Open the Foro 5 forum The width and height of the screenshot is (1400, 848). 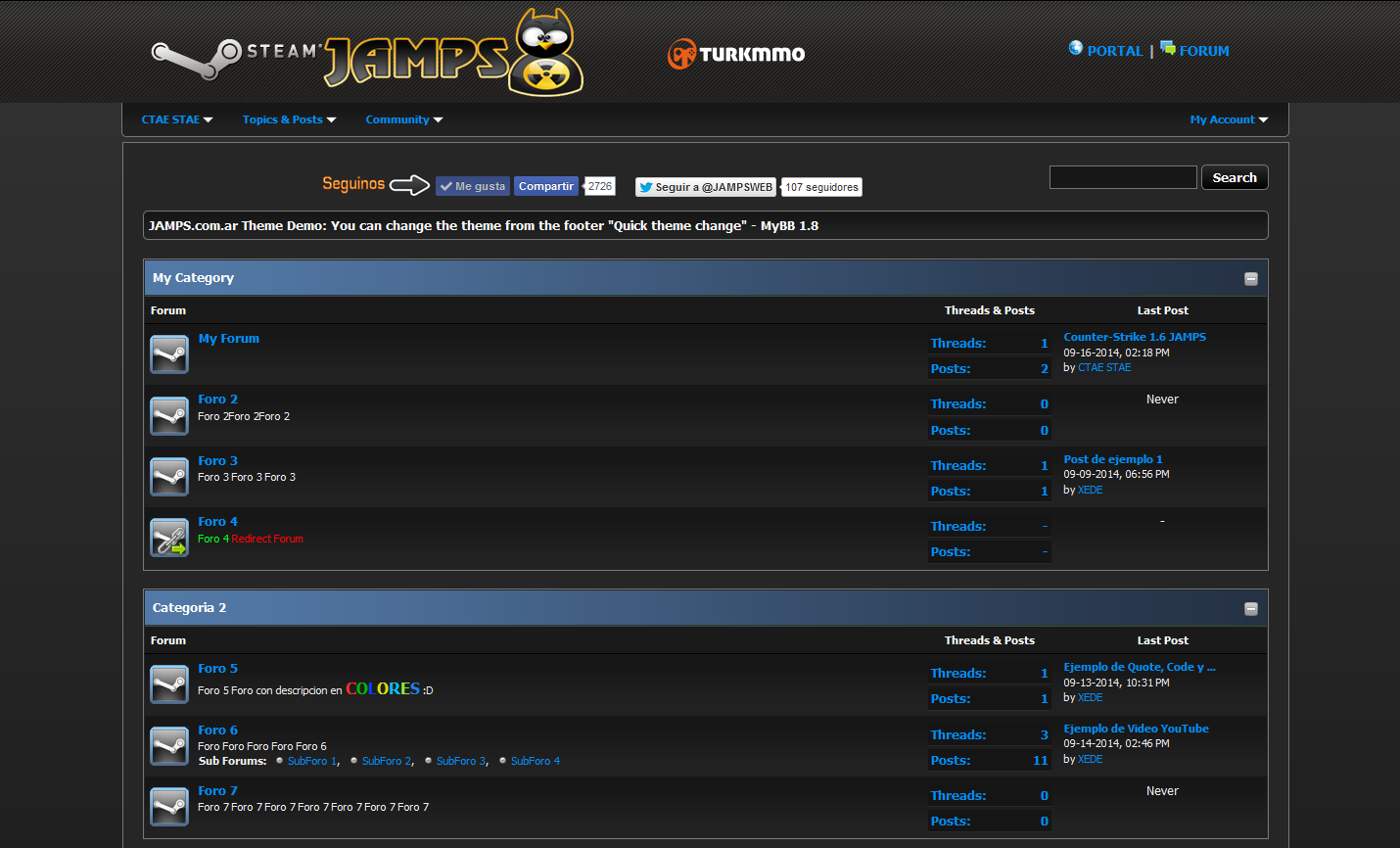pyautogui.click(x=217, y=669)
